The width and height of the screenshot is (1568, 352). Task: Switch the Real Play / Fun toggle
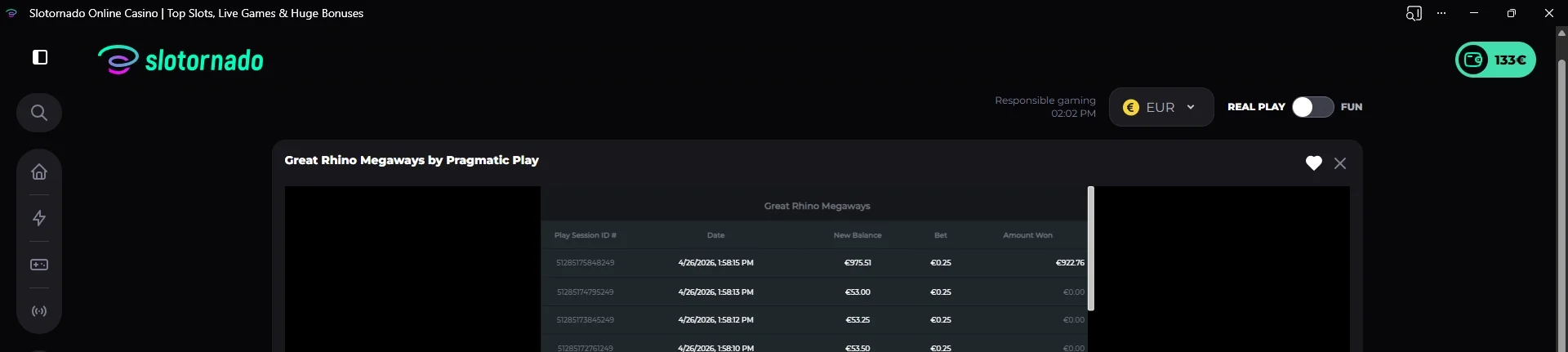click(x=1312, y=107)
